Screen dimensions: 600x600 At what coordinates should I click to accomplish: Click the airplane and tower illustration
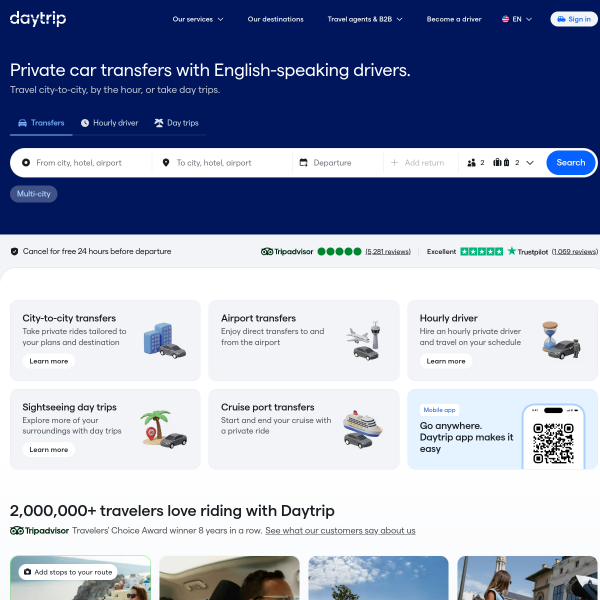point(364,341)
